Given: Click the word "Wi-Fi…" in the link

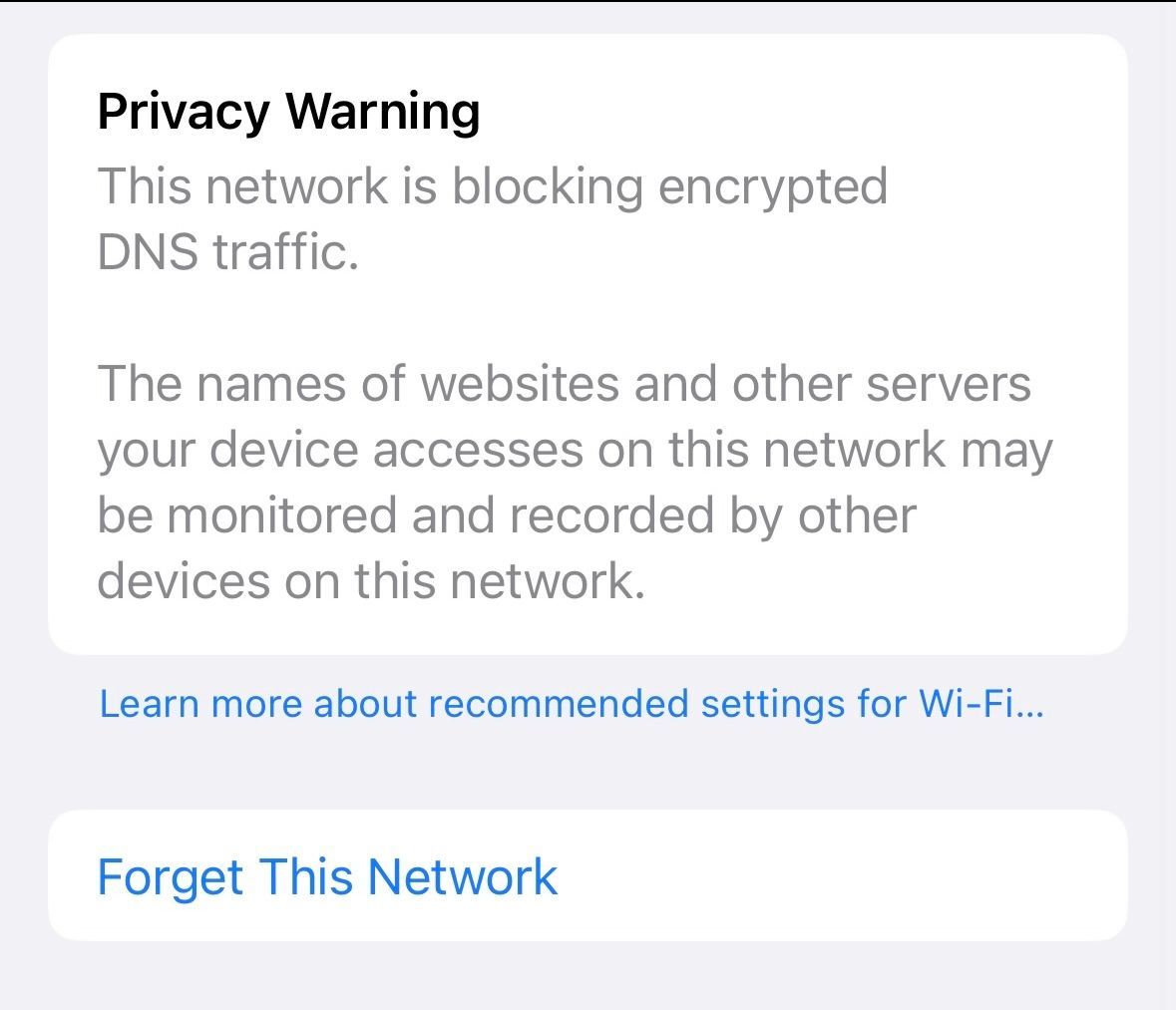Looking at the screenshot, I should click(x=980, y=704).
